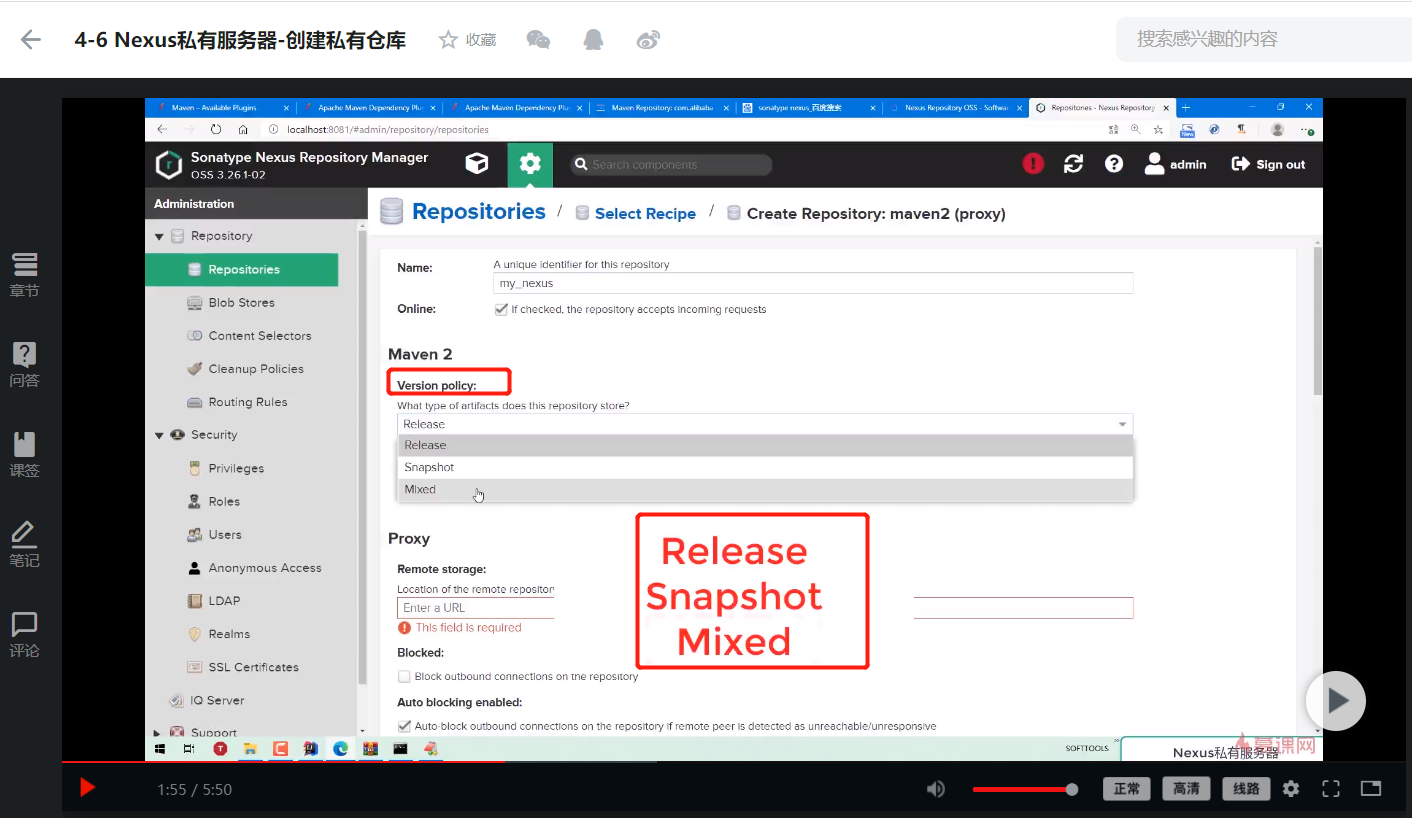1412x818 pixels.
Task: Switch to Maven Repository com.alibaba tab
Action: coord(663,108)
